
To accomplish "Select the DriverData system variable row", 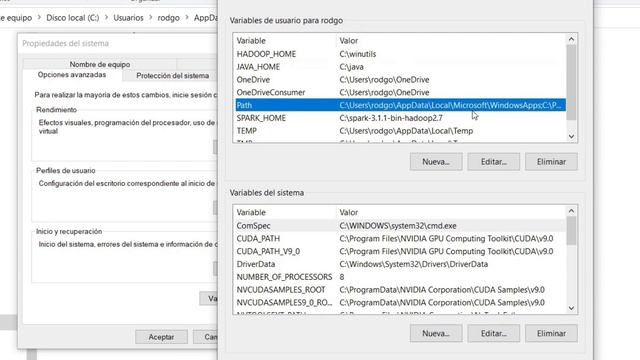I will (x=400, y=264).
